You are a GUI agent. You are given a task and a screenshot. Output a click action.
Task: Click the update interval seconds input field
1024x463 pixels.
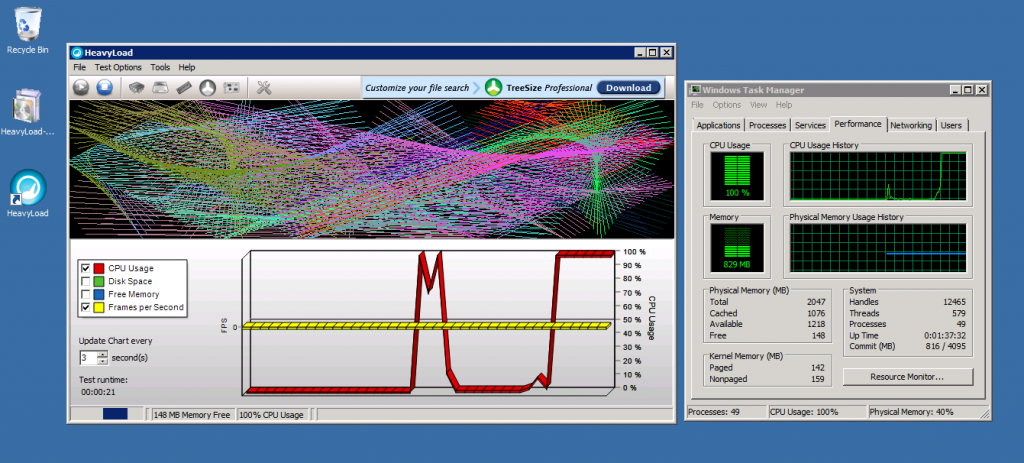coord(88,358)
